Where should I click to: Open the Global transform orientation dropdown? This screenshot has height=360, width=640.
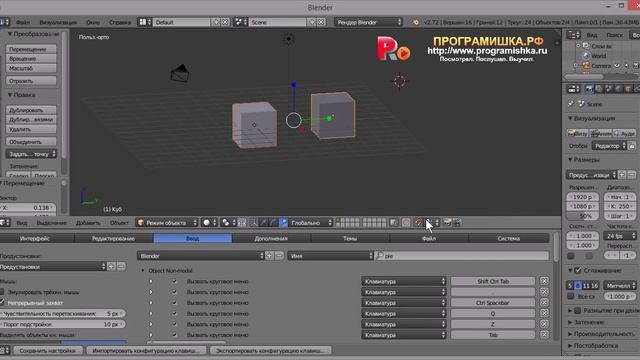(310, 222)
